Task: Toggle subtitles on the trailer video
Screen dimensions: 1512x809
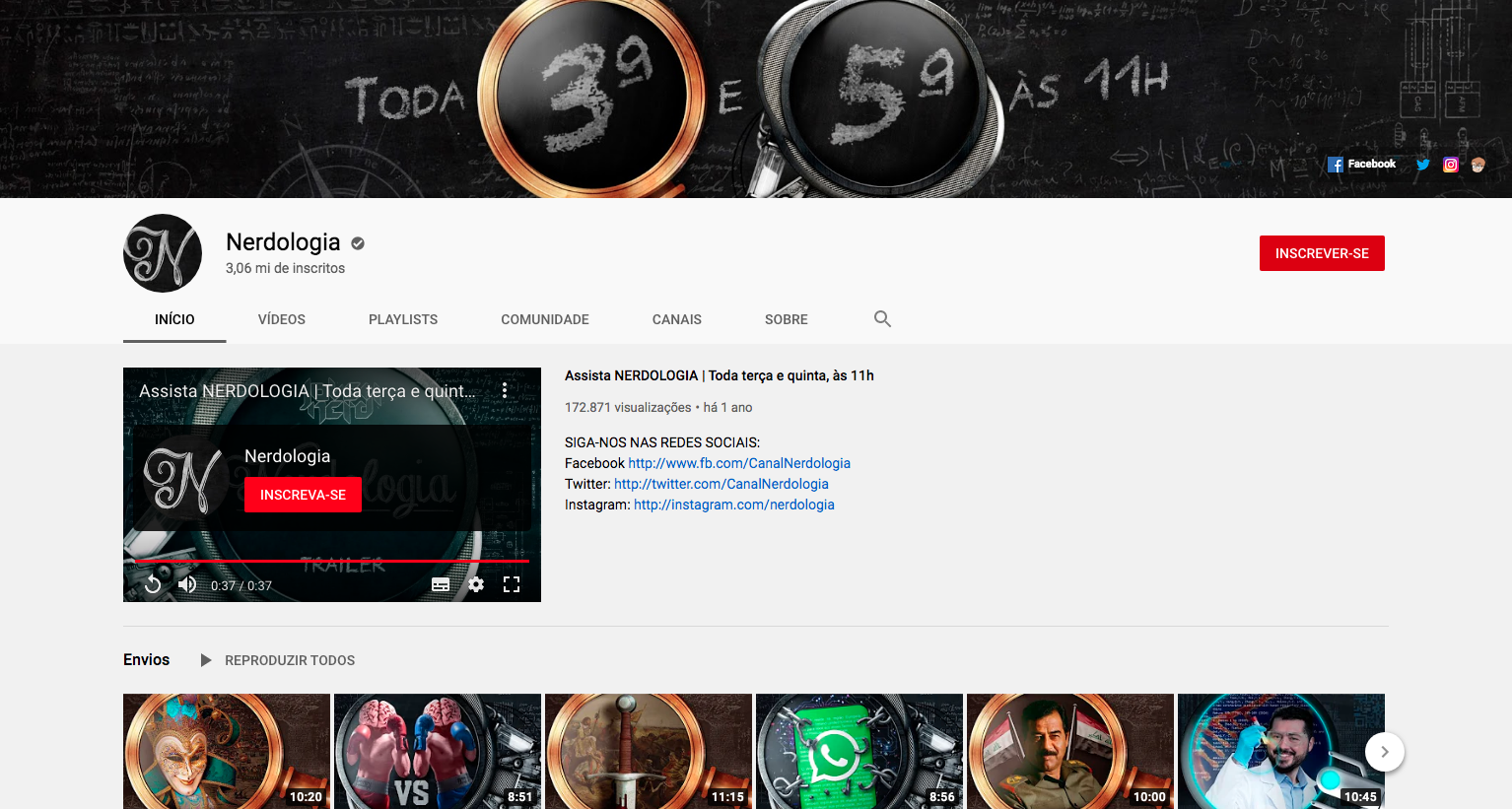Action: click(x=441, y=584)
